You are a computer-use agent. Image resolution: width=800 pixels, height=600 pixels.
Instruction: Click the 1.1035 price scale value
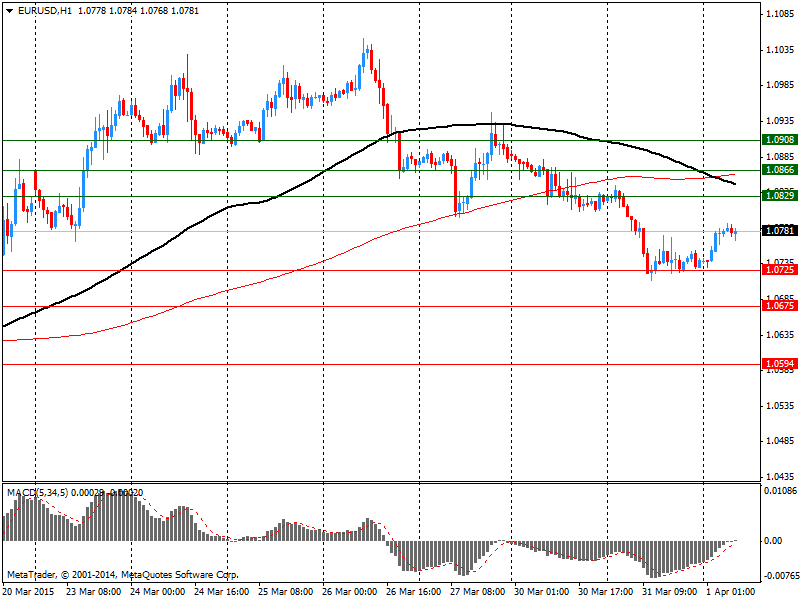[x=780, y=50]
